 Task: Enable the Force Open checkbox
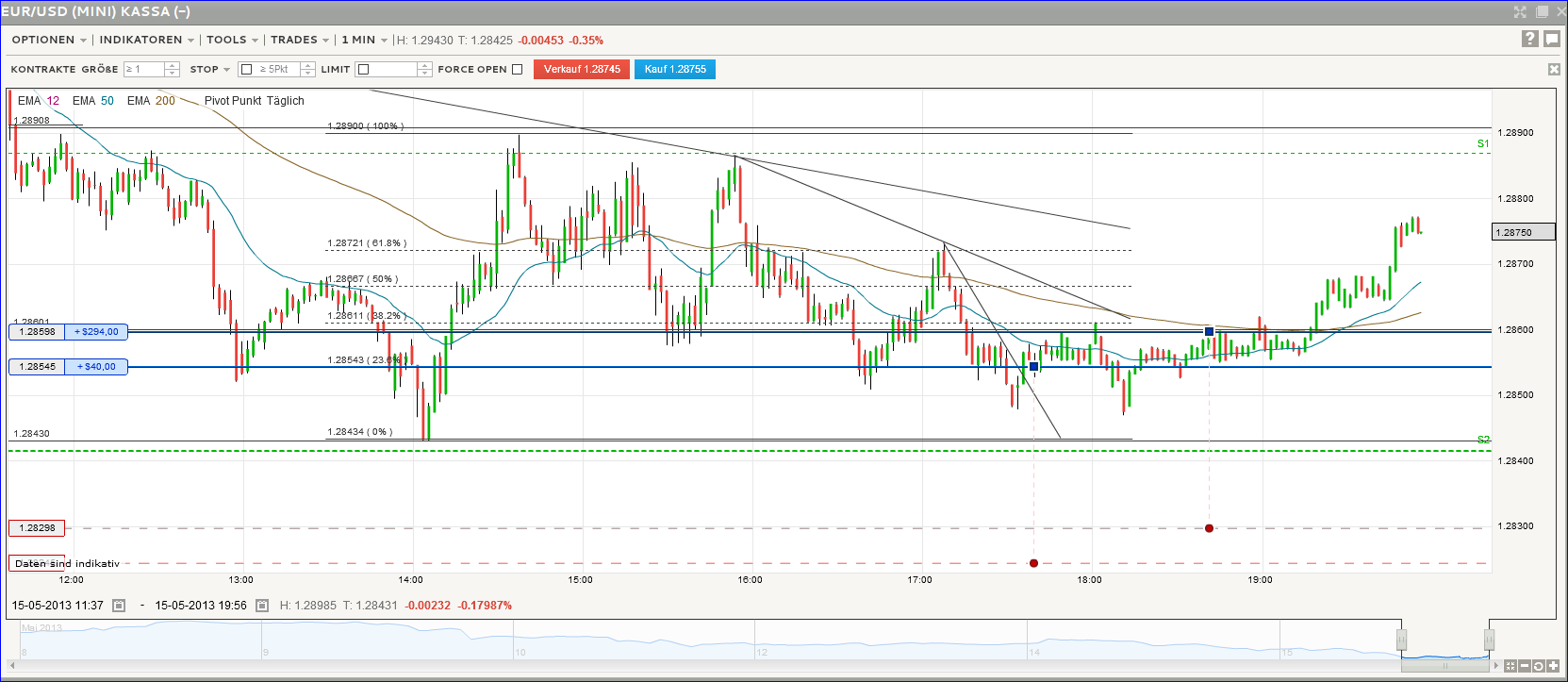(517, 70)
